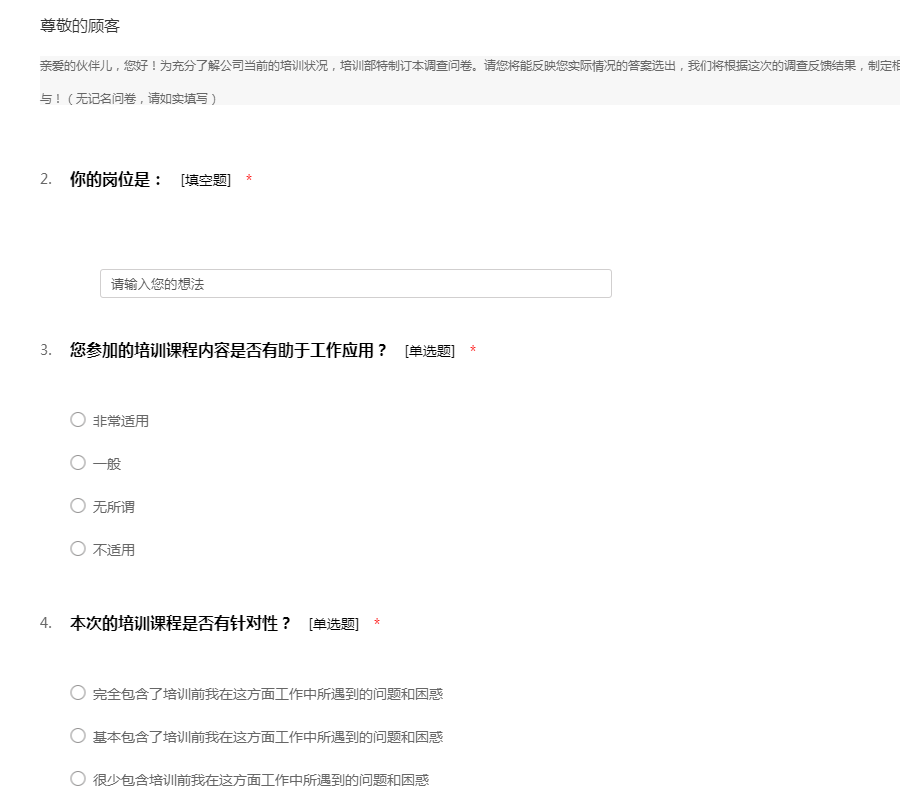Choose the 无所谓 radio option
This screenshot has height=800, width=900.
pos(78,506)
